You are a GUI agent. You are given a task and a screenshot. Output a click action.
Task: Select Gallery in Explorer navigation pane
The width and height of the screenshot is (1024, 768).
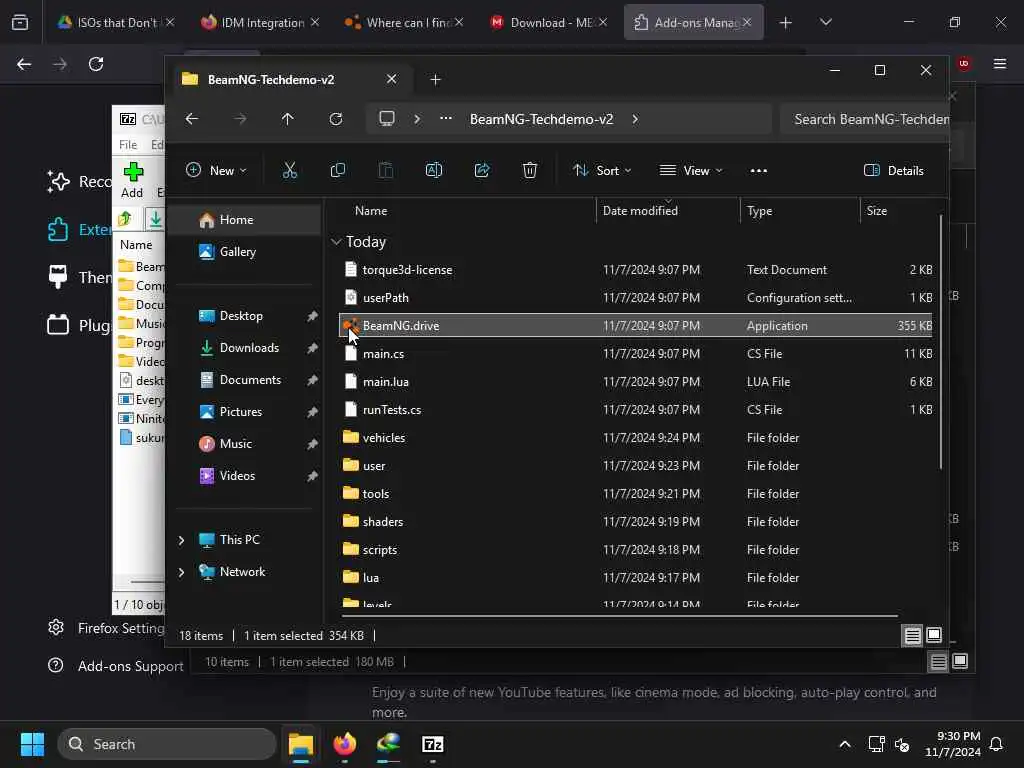click(x=245, y=252)
